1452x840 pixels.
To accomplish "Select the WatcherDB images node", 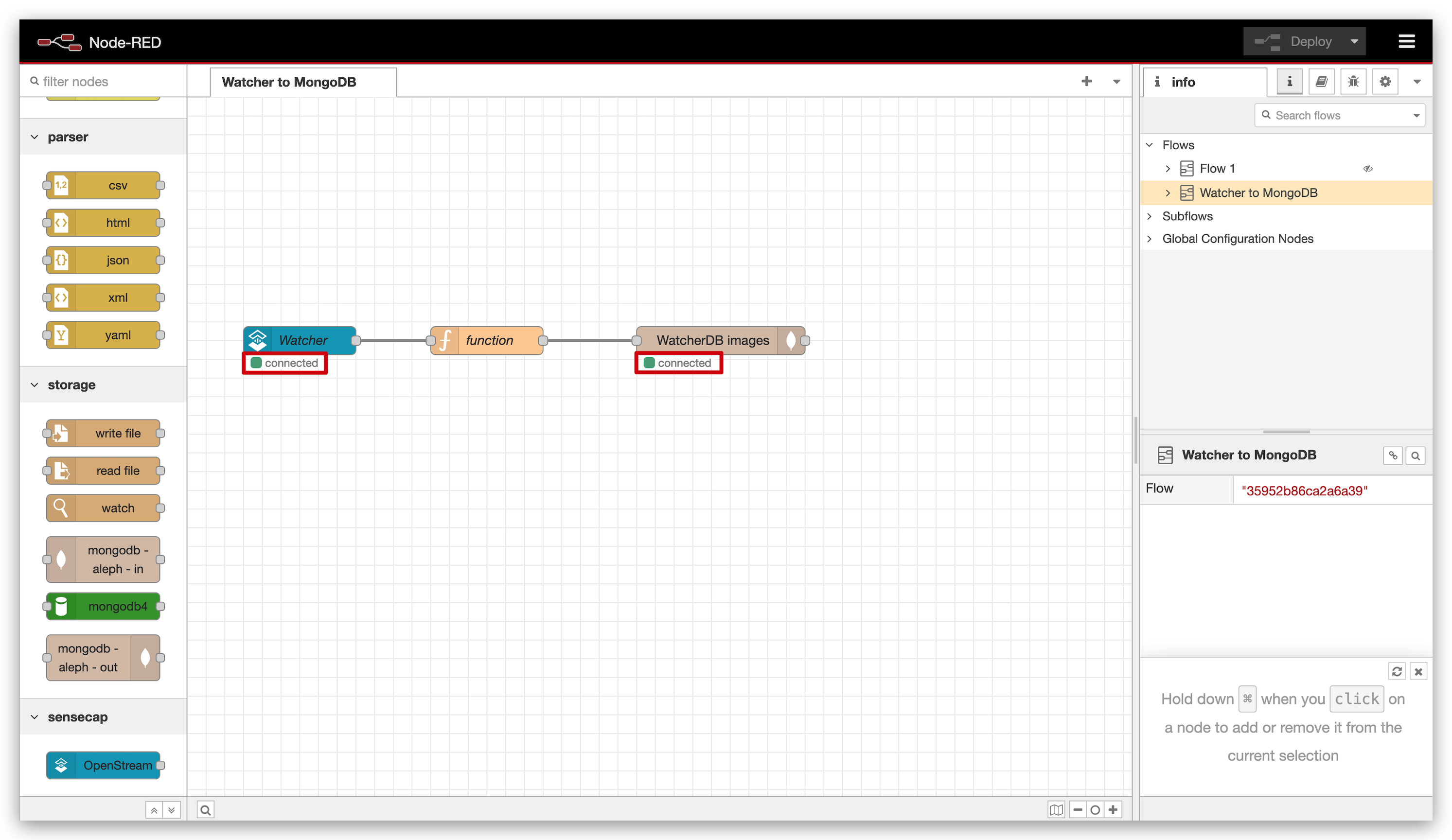I will (x=720, y=340).
